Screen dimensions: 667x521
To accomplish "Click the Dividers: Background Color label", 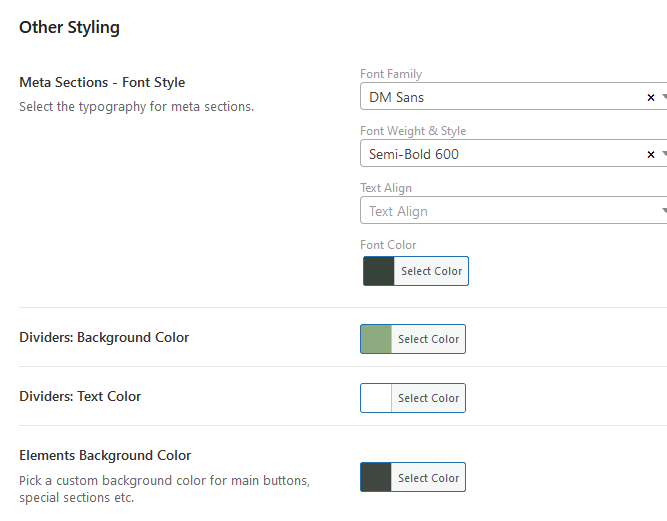I will 104,338.
